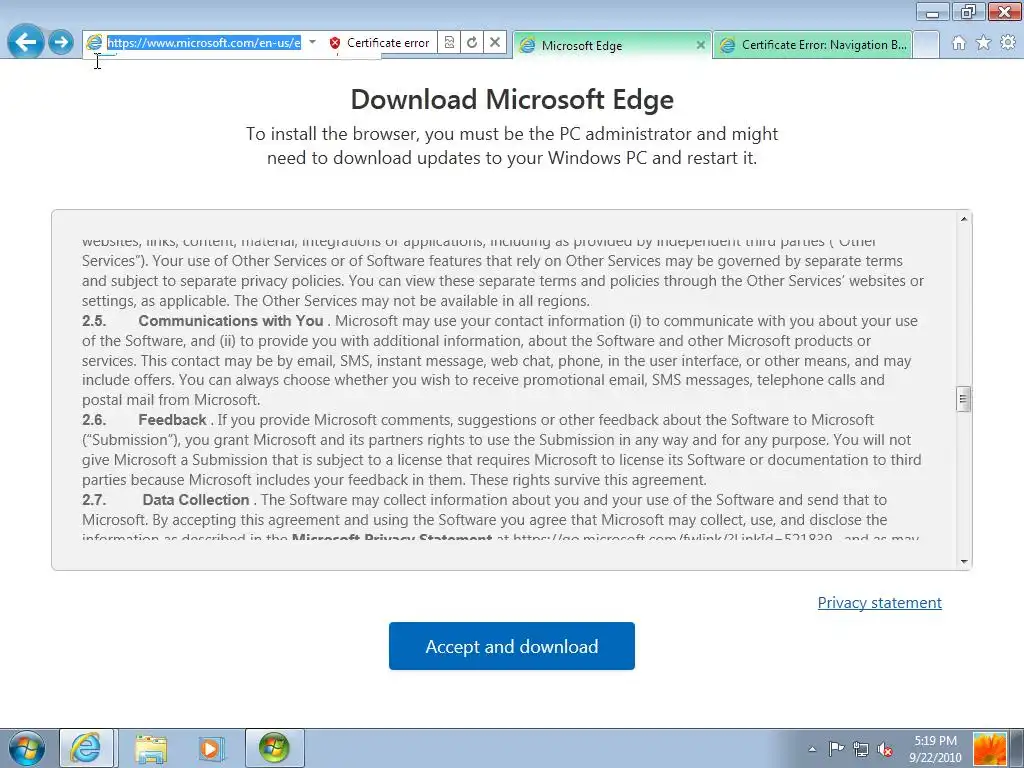
Task: Click the license text scrollbar thumb
Action: (x=964, y=399)
